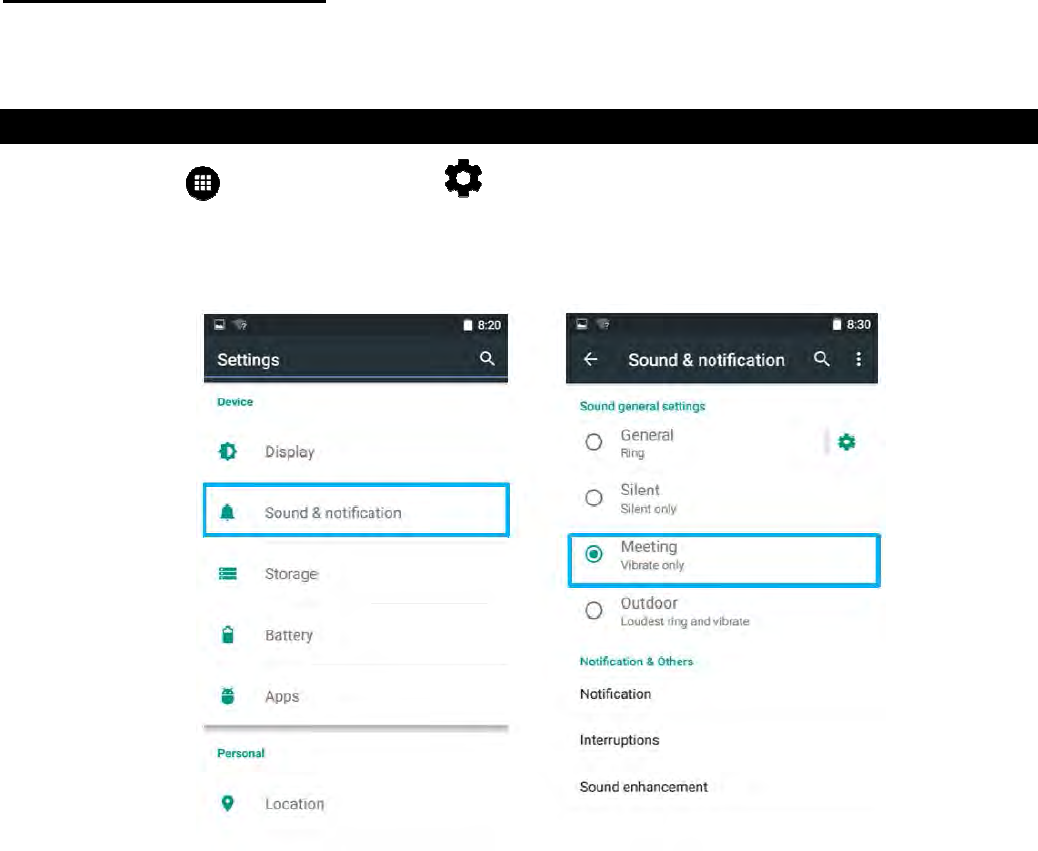Open the Battery settings entry
This screenshot has width=1038, height=851.
[x=356, y=635]
